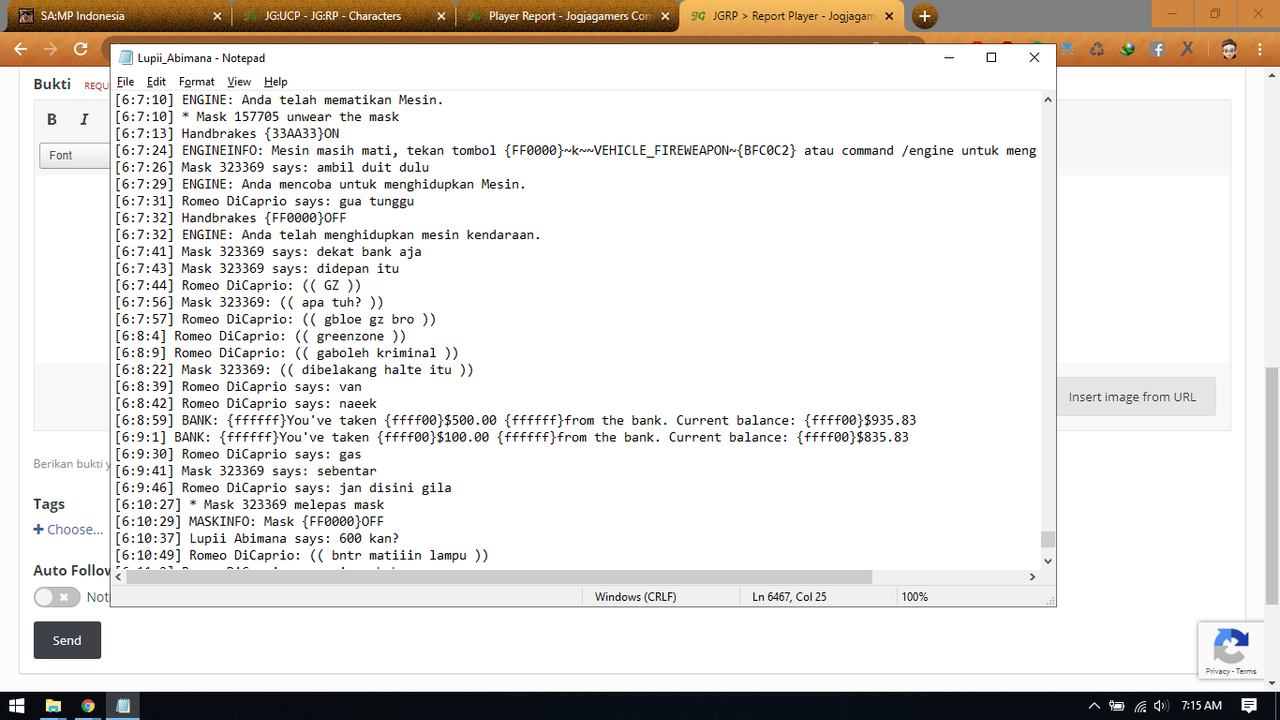
Task: Open the Chrome profile avatar
Action: click(x=1229, y=49)
